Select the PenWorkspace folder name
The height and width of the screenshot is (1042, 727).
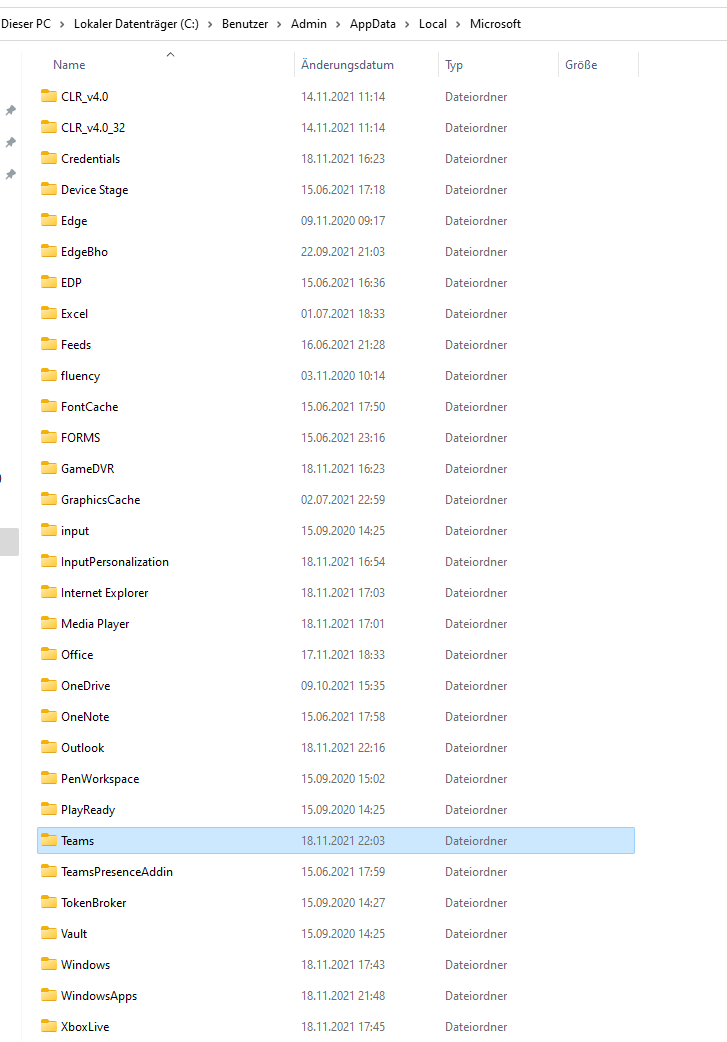pyautogui.click(x=100, y=779)
